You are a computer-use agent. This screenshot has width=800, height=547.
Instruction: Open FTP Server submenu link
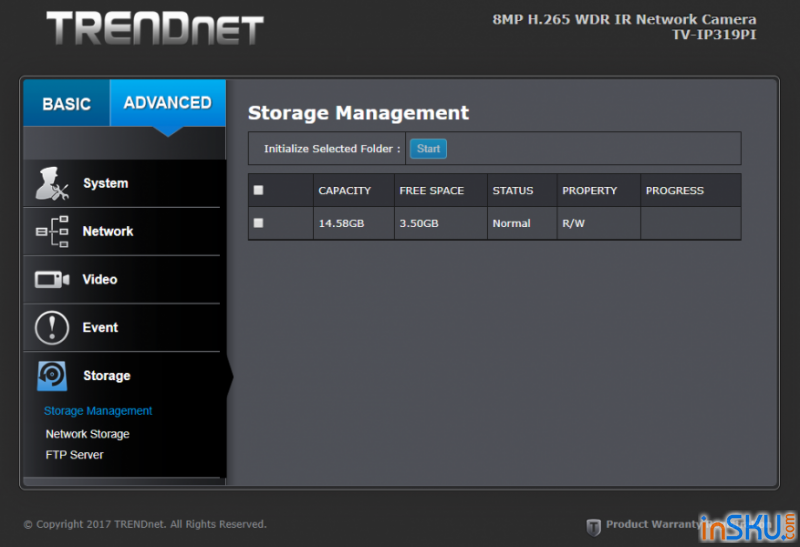click(74, 455)
